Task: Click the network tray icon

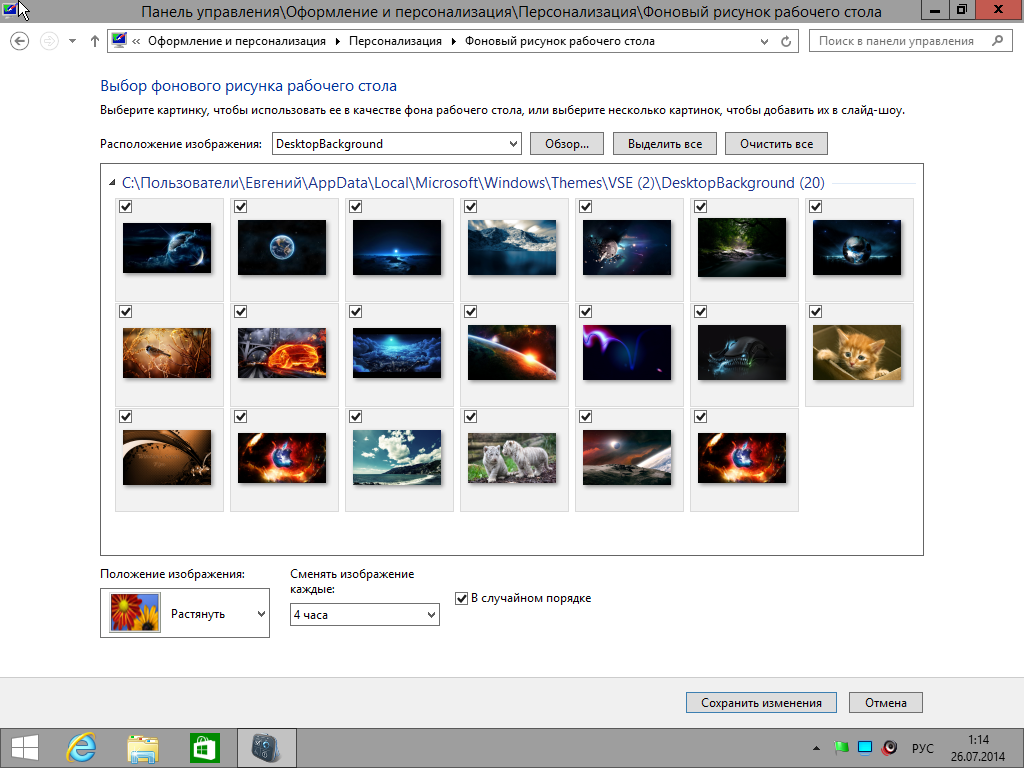Action: click(865, 747)
